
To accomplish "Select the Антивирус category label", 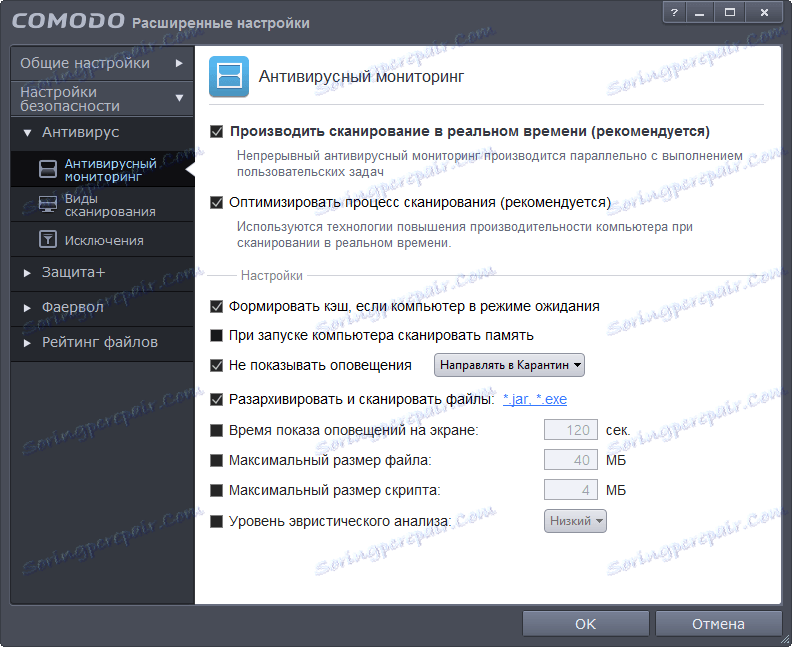I will coord(80,132).
